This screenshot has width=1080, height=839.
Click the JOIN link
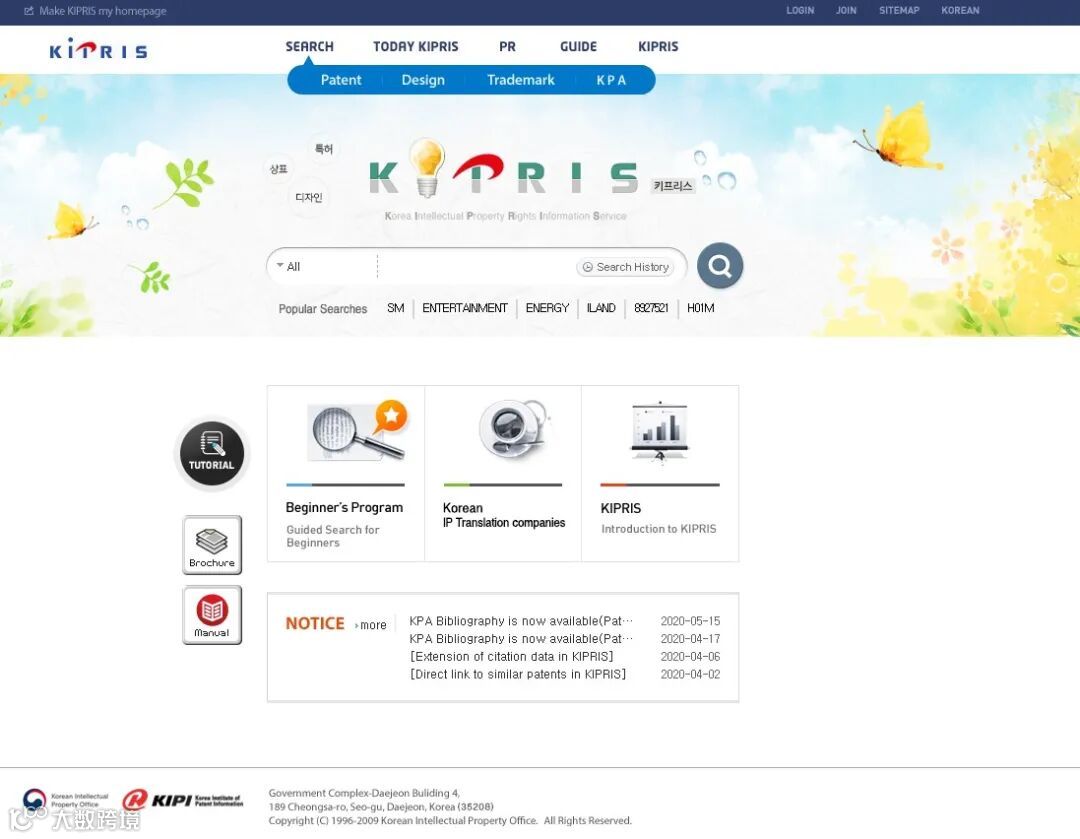(x=846, y=10)
